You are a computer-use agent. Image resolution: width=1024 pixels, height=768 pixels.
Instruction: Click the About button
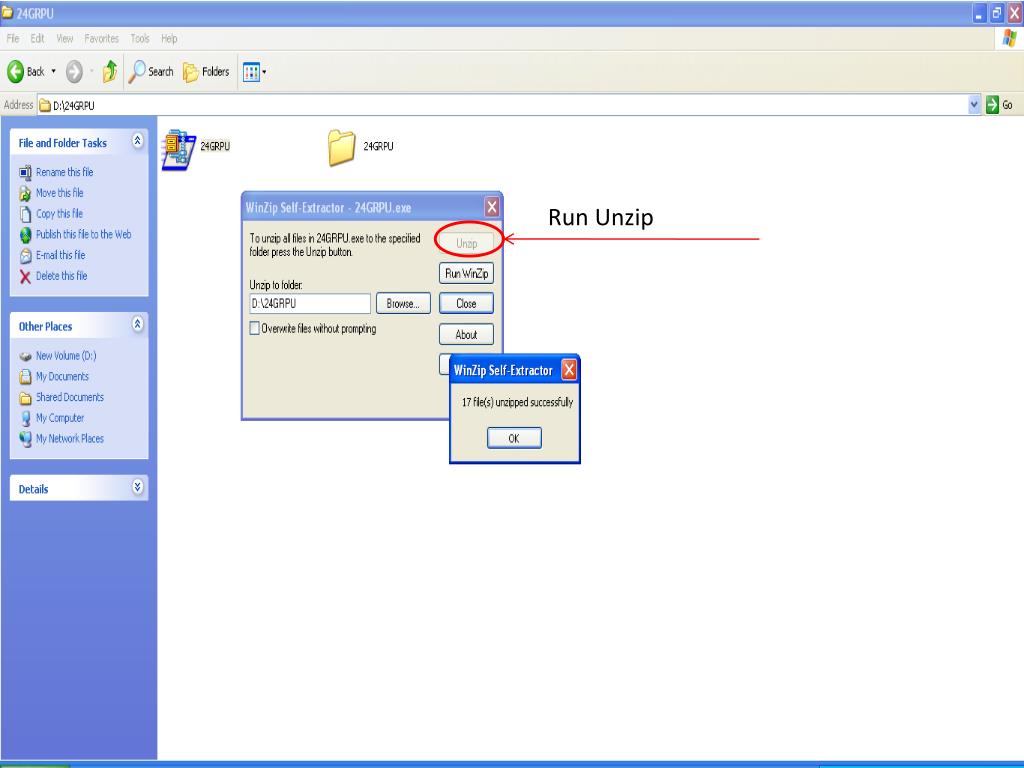click(466, 334)
